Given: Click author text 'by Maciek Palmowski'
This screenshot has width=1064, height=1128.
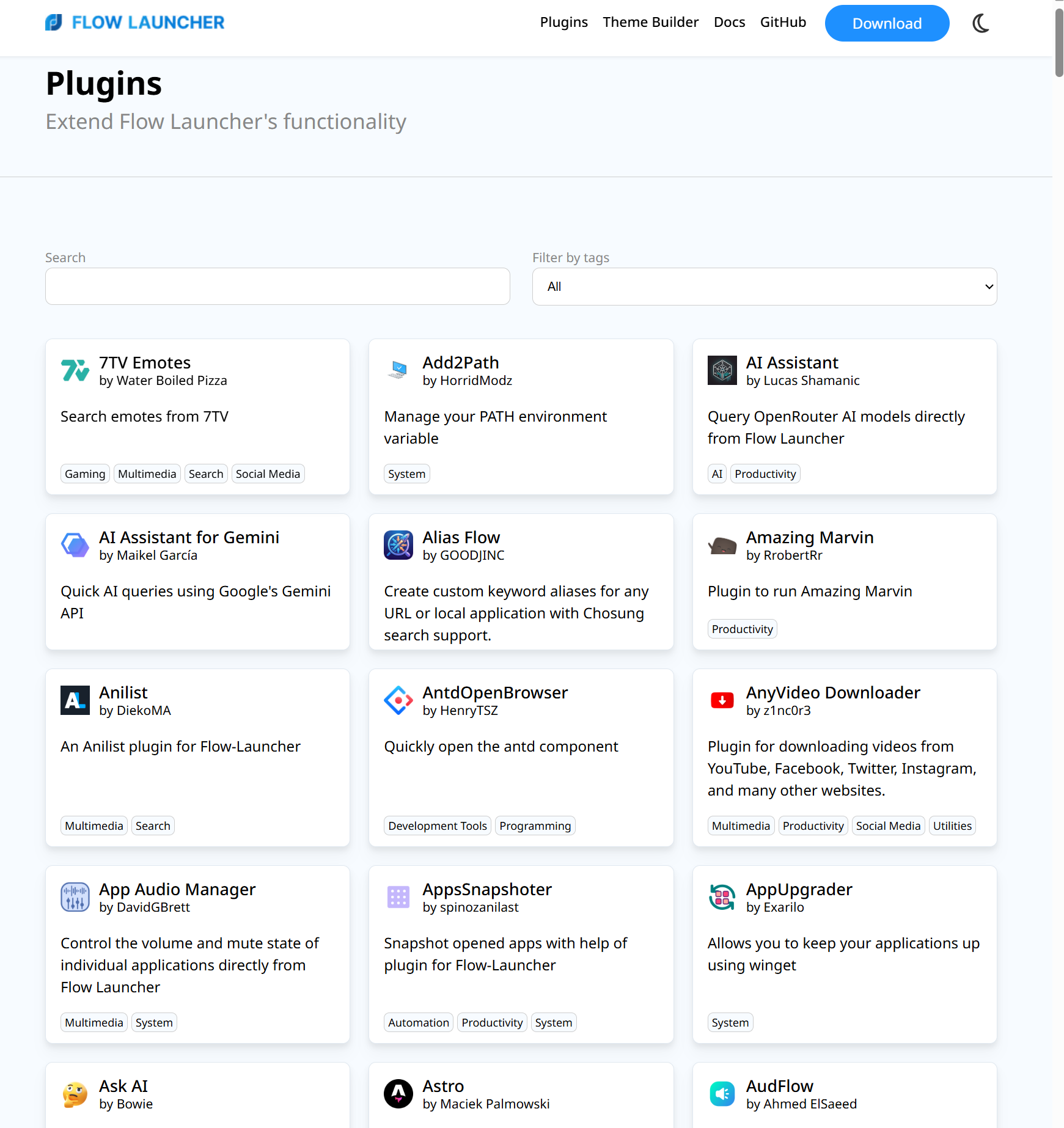Looking at the screenshot, I should 486,1104.
